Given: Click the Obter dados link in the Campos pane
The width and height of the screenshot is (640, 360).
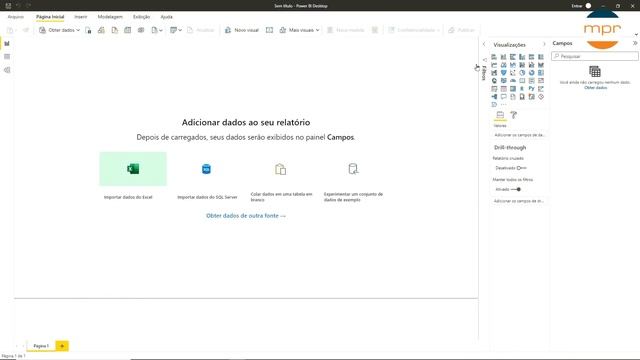Looking at the screenshot, I should pyautogui.click(x=595, y=88).
